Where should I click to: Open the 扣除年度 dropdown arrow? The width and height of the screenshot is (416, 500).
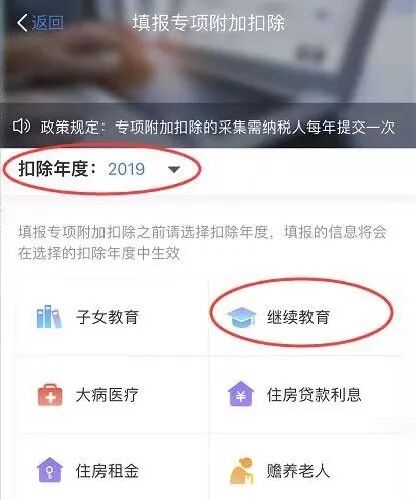click(174, 170)
